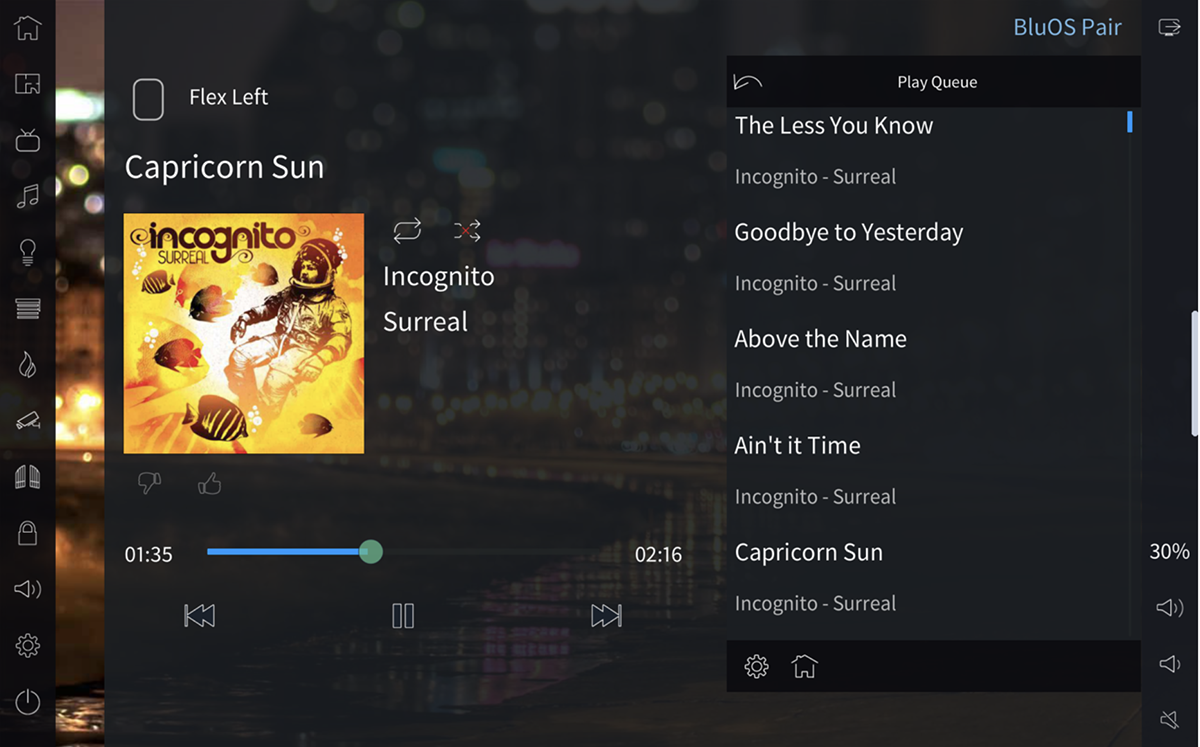Image resolution: width=1200 pixels, height=747 pixels.
Task: Click the Incognito artist name beside artwork
Action: 439,276
